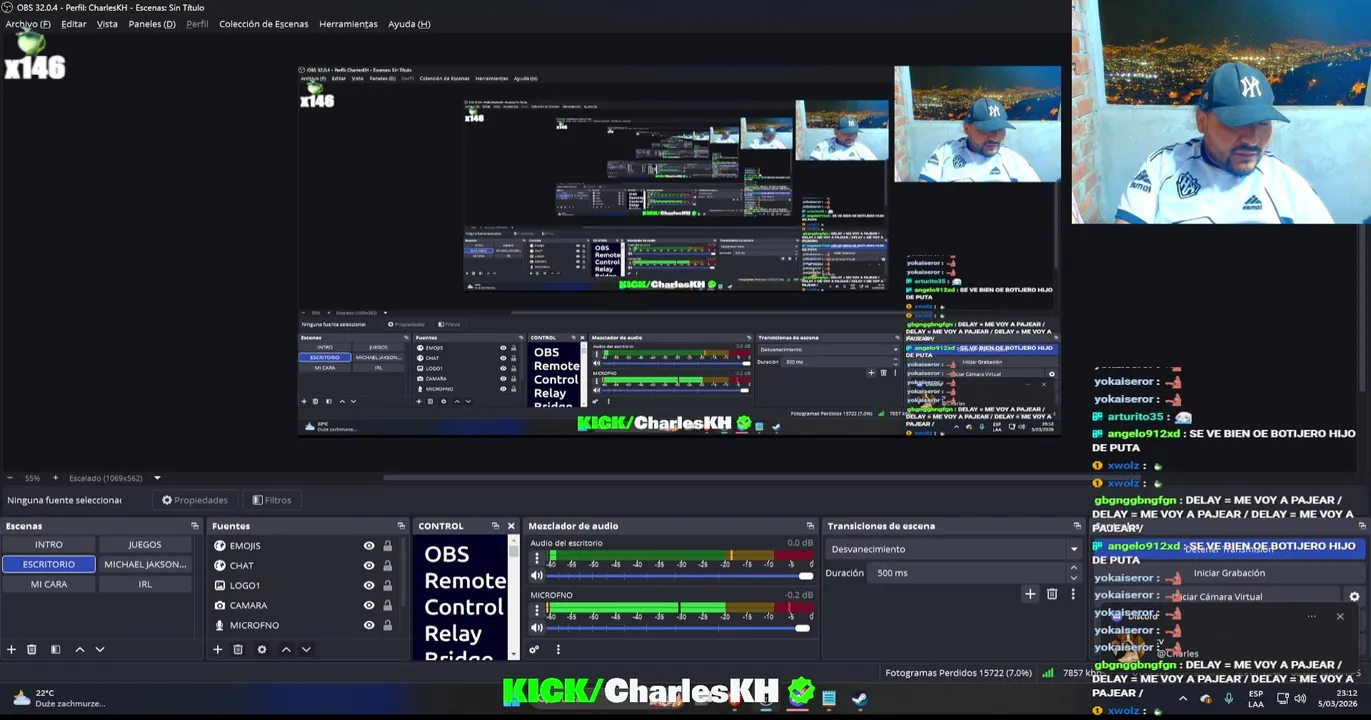
Task: Adjust MICROFNO volume slider
Action: 680,628
